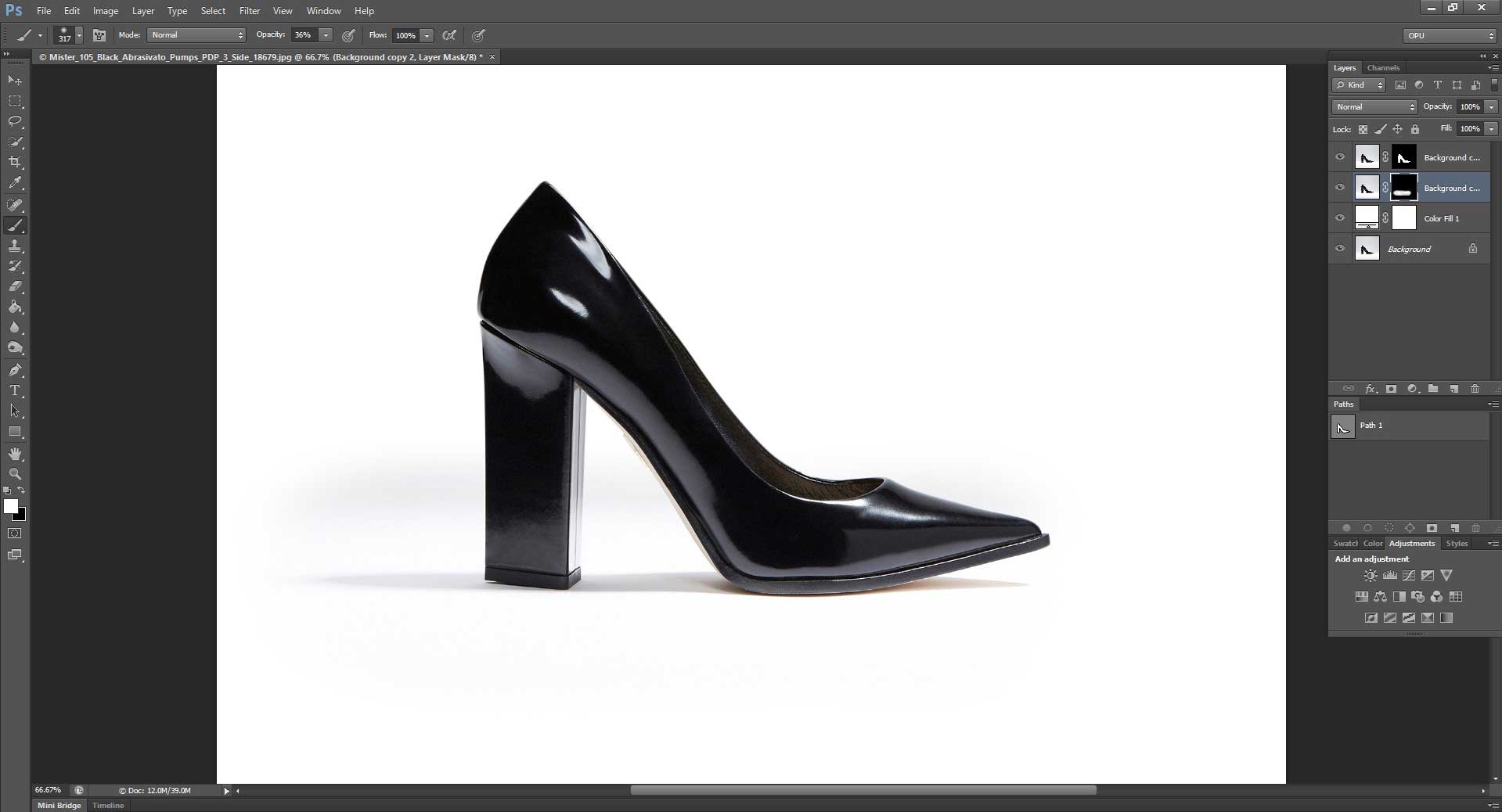Switch to the Channels tab

click(1382, 67)
